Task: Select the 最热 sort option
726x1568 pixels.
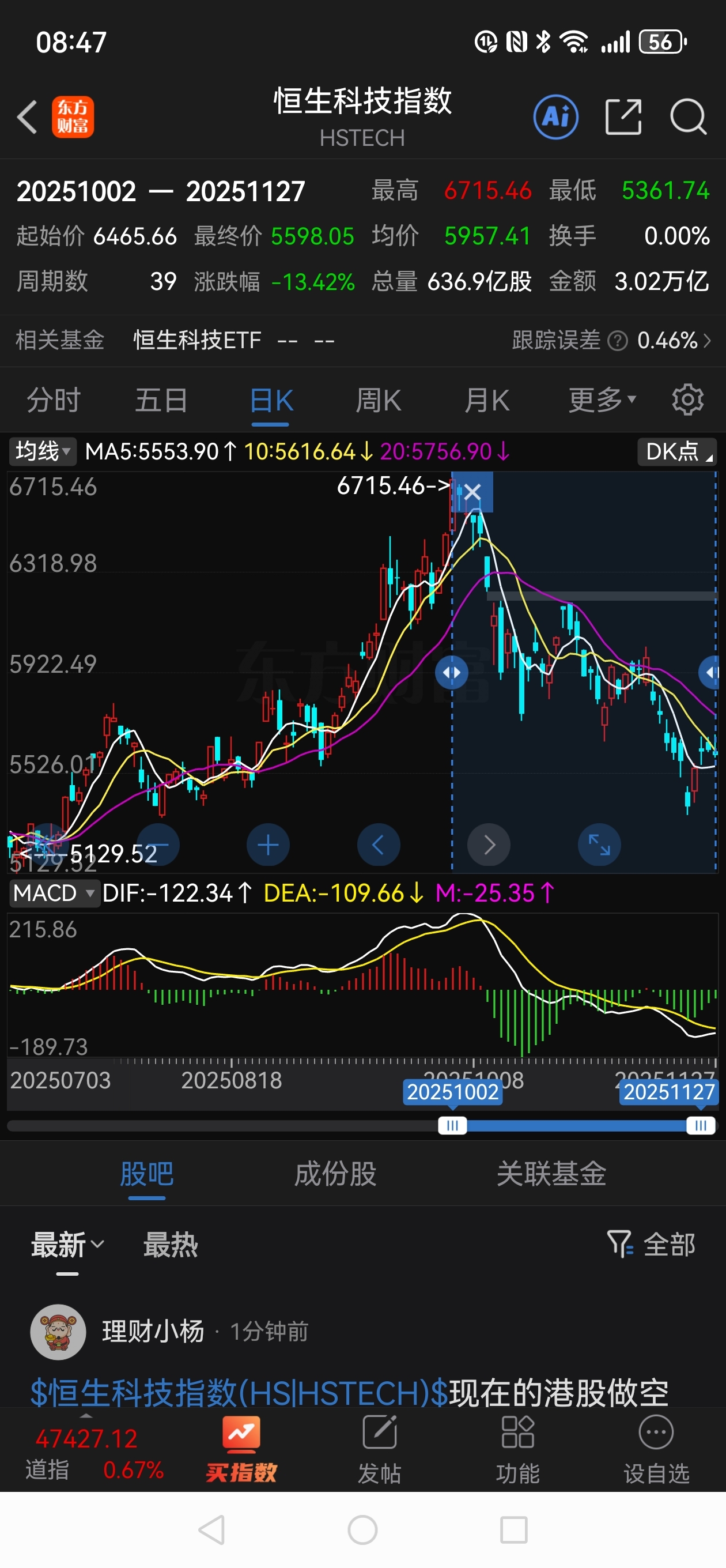Action: tap(171, 1244)
